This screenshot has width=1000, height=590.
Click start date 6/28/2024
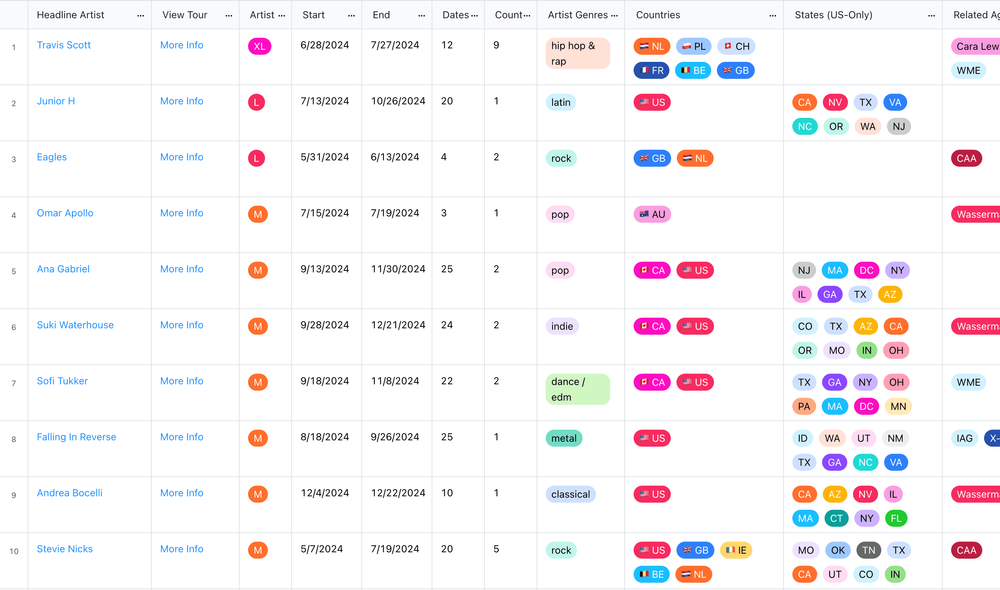point(325,45)
